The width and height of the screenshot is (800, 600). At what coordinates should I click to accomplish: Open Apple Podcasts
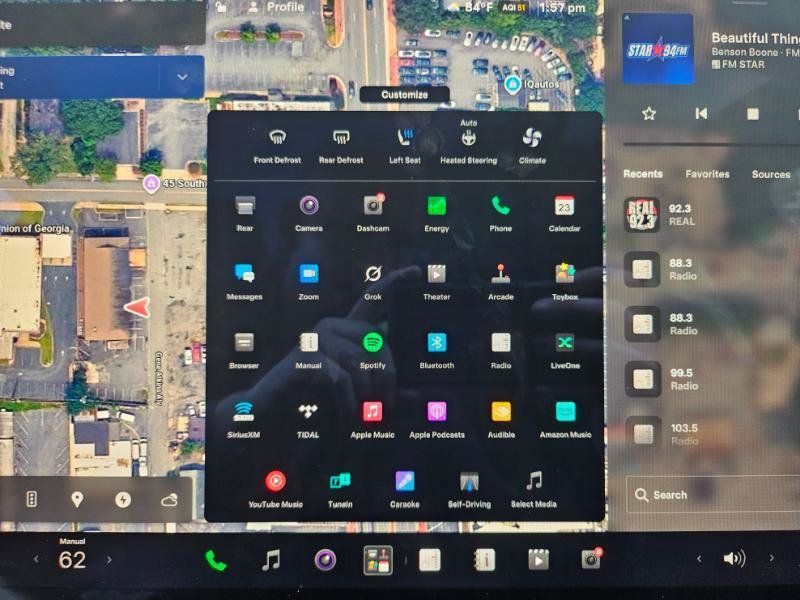(437, 412)
